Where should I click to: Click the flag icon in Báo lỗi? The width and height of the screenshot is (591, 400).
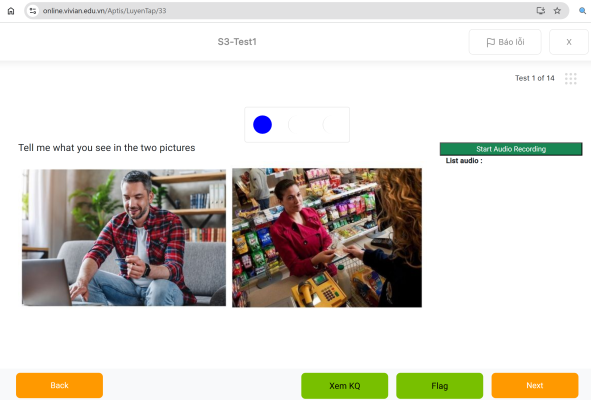coord(491,42)
